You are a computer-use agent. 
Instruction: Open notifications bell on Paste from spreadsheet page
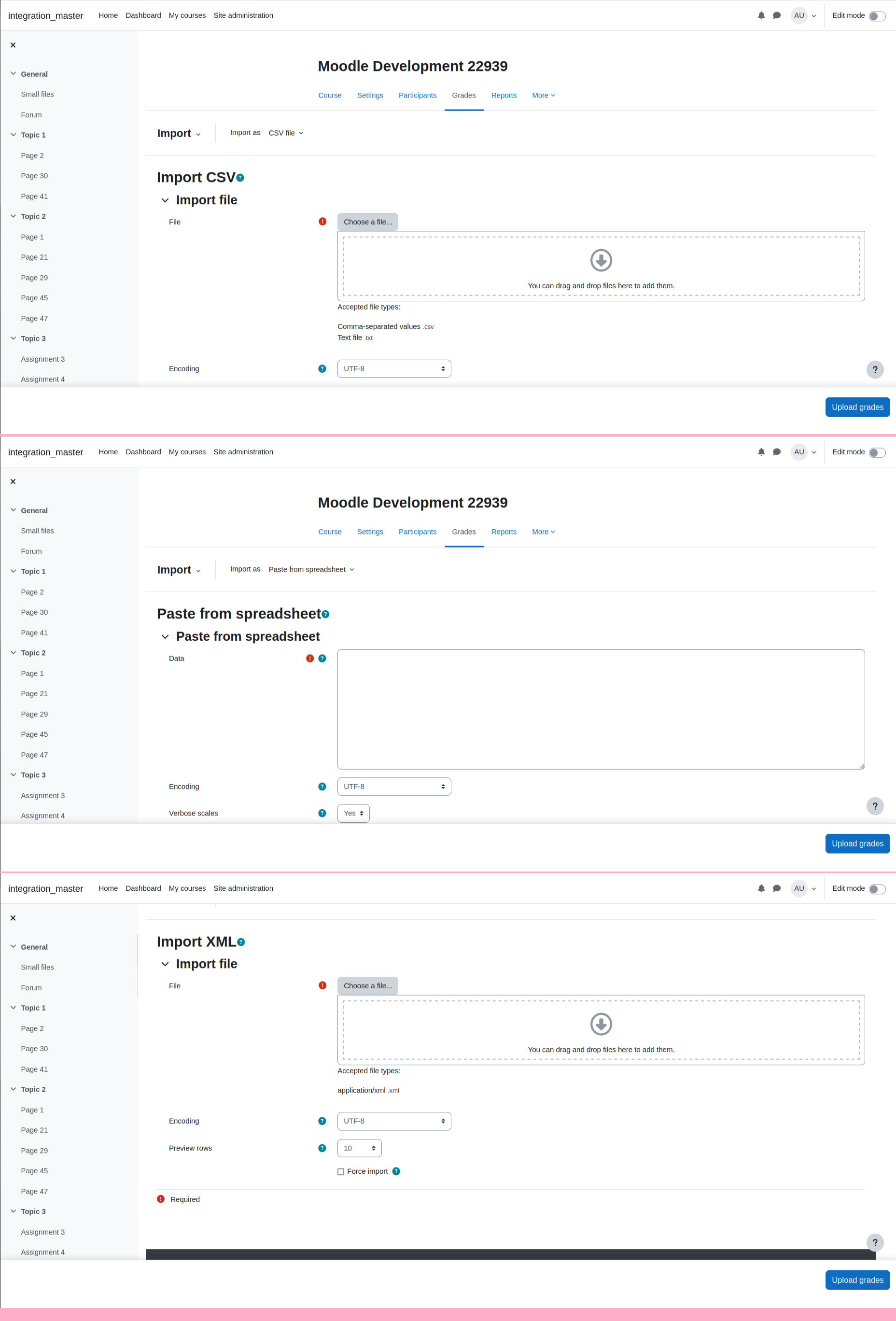(x=761, y=452)
